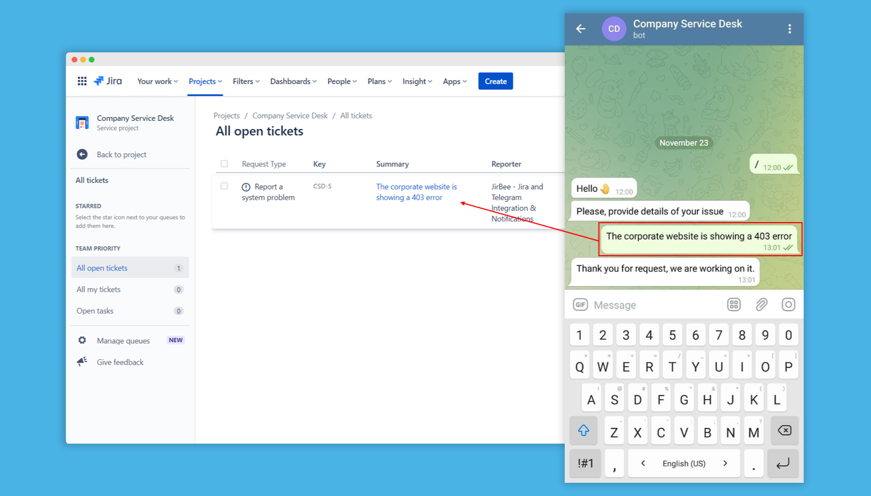Click the CSD-5 ticket key
Screen dimensions: 871x496
(x=322, y=186)
